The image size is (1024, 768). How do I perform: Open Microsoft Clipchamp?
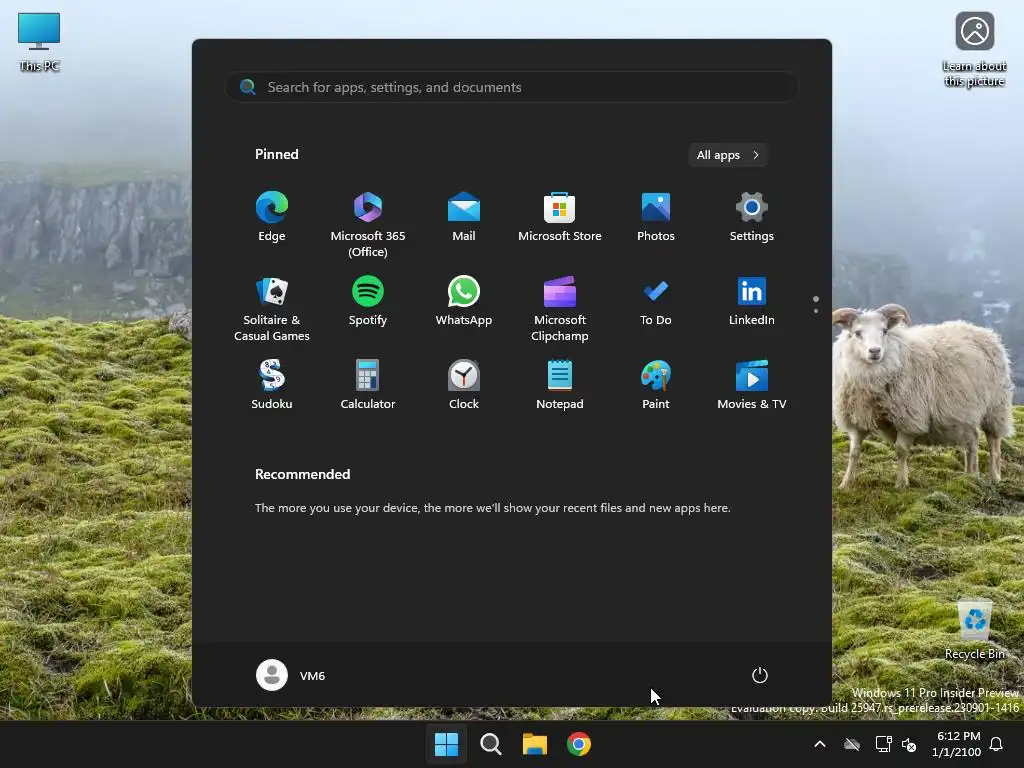(x=560, y=308)
